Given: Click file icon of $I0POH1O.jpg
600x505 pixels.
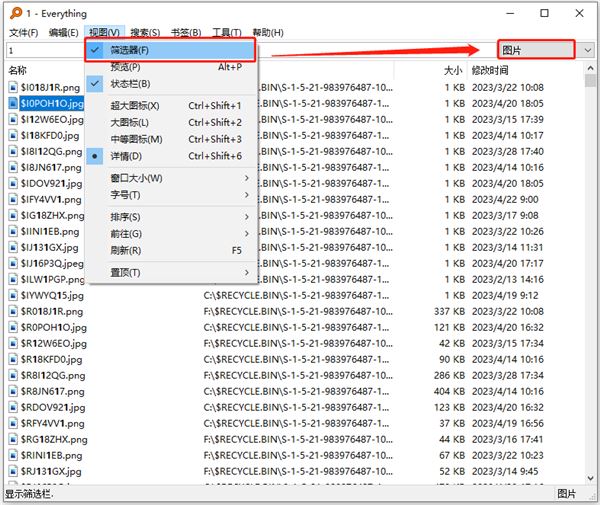Looking at the screenshot, I should (x=13, y=103).
